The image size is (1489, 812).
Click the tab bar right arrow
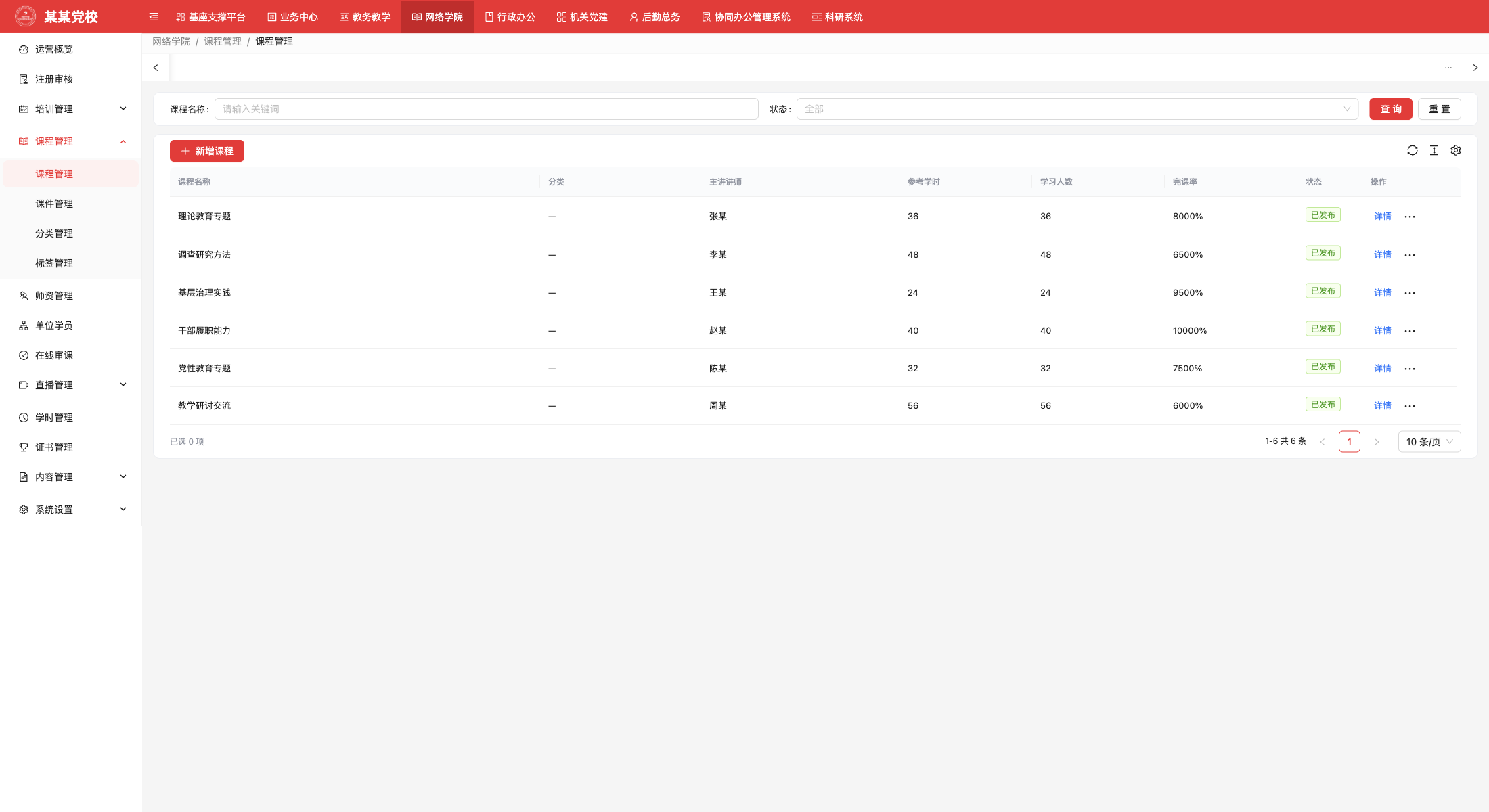[1475, 68]
